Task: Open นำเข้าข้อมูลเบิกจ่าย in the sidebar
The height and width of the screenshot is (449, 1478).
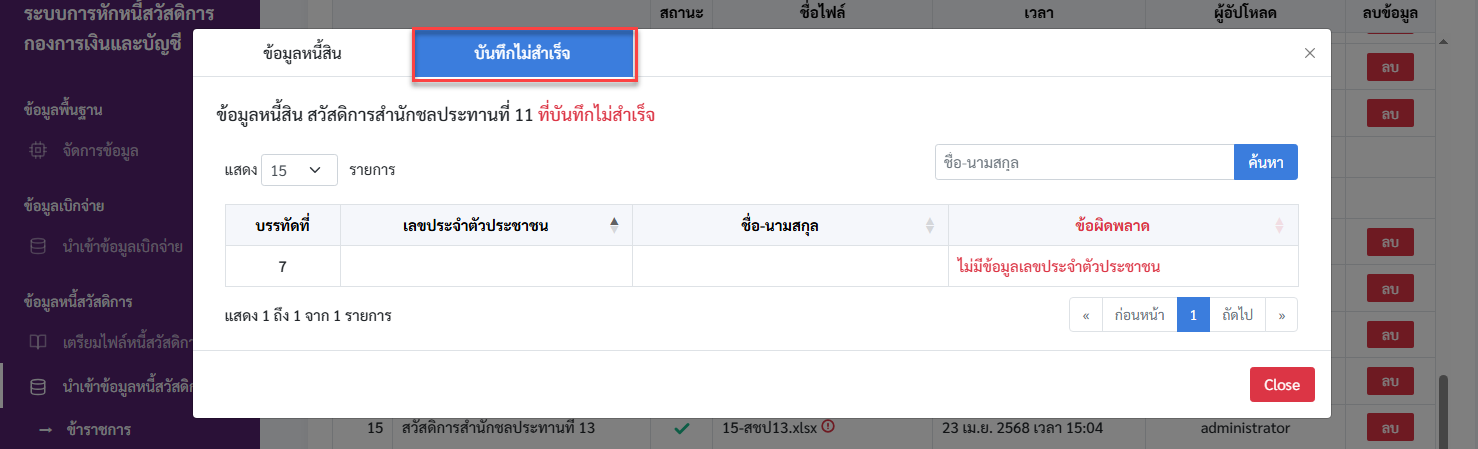Action: [122, 246]
